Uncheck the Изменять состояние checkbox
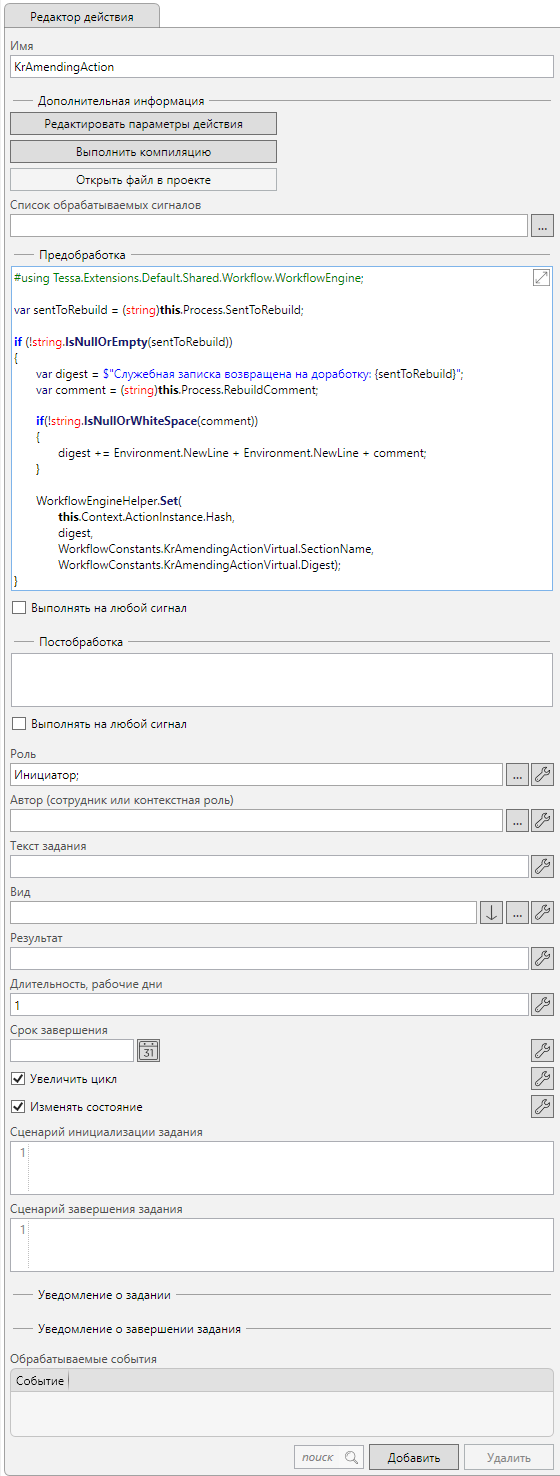 (18, 1107)
